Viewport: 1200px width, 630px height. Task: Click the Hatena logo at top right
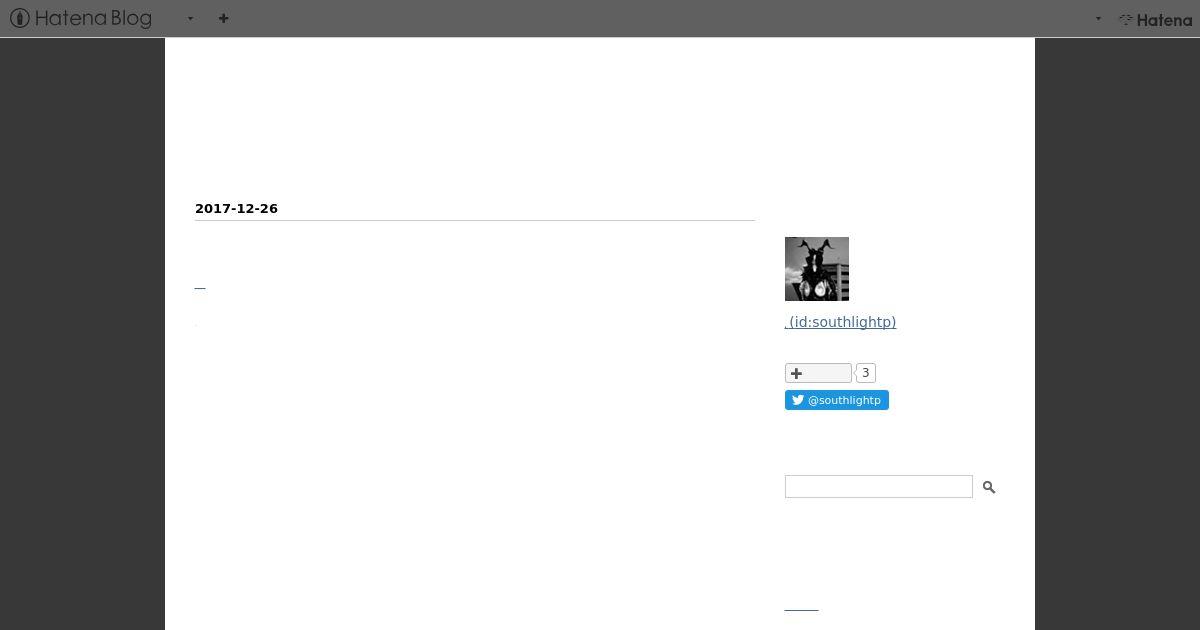(x=1155, y=19)
